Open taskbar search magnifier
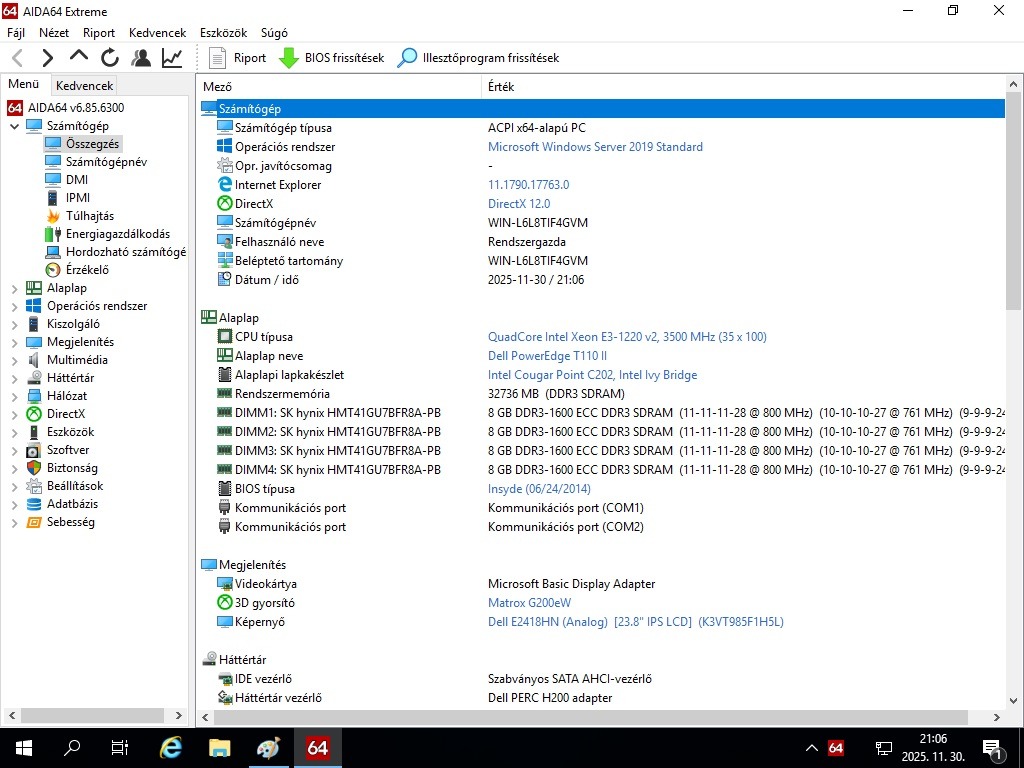The image size is (1024, 768). click(x=72, y=748)
